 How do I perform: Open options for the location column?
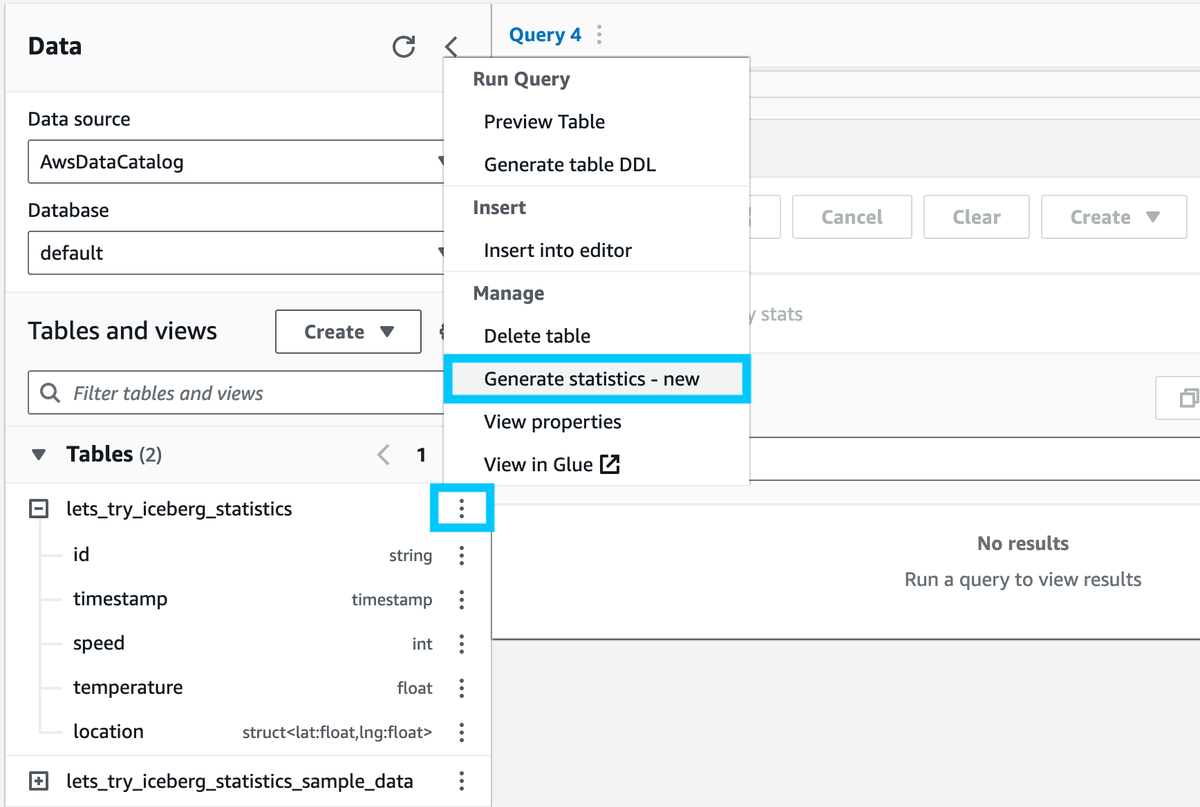coord(461,732)
